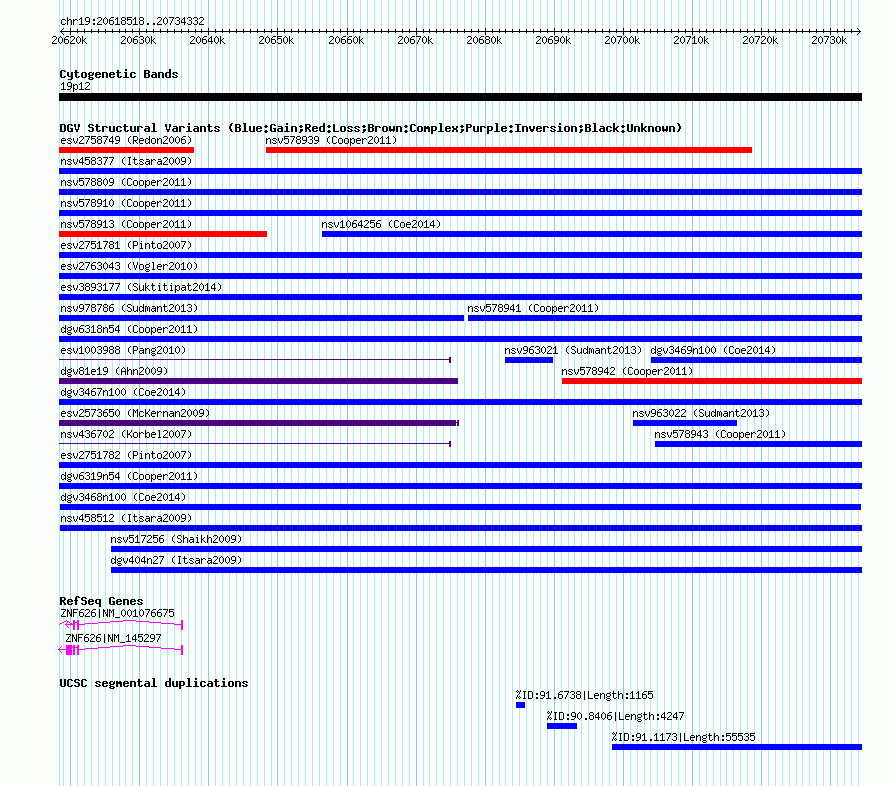Select nsv578943 (Cooper2011) label

pyautogui.click(x=720, y=434)
